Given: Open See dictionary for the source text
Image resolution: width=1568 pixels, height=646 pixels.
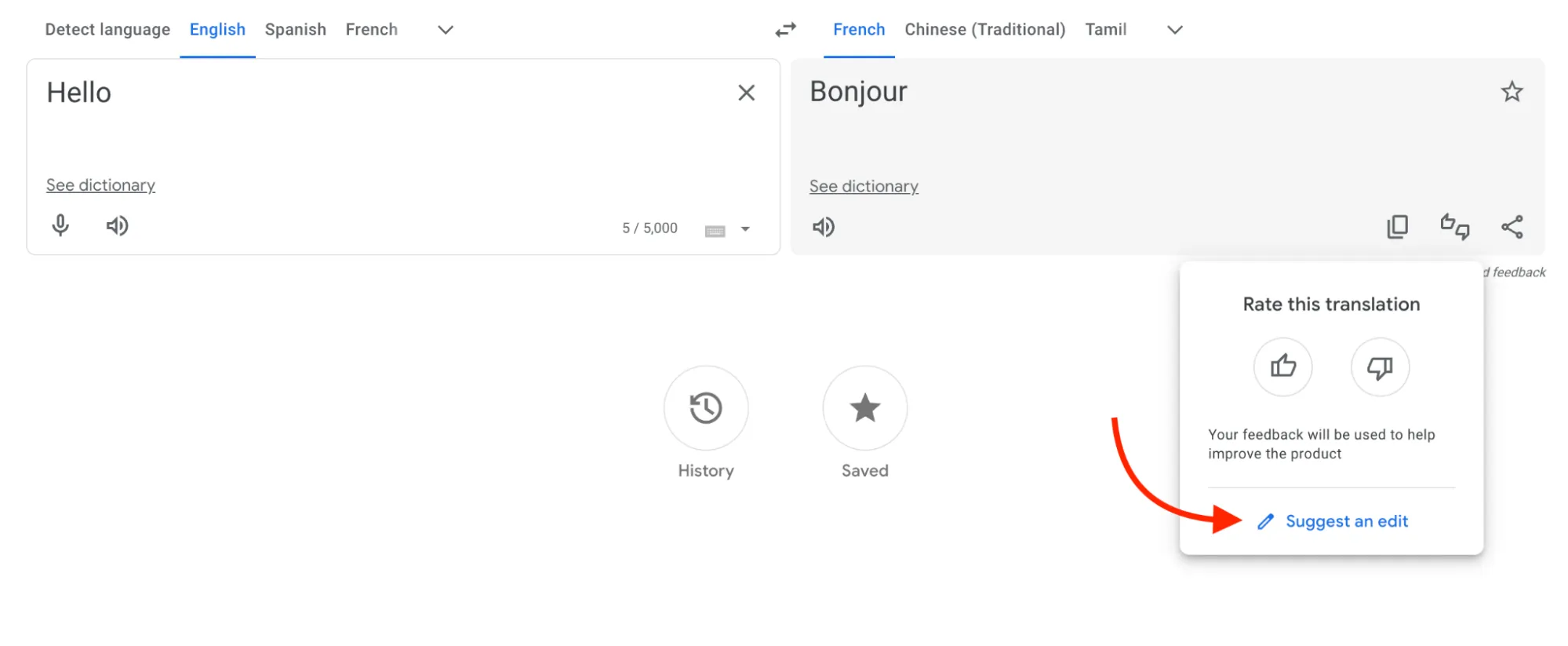Looking at the screenshot, I should pos(100,184).
